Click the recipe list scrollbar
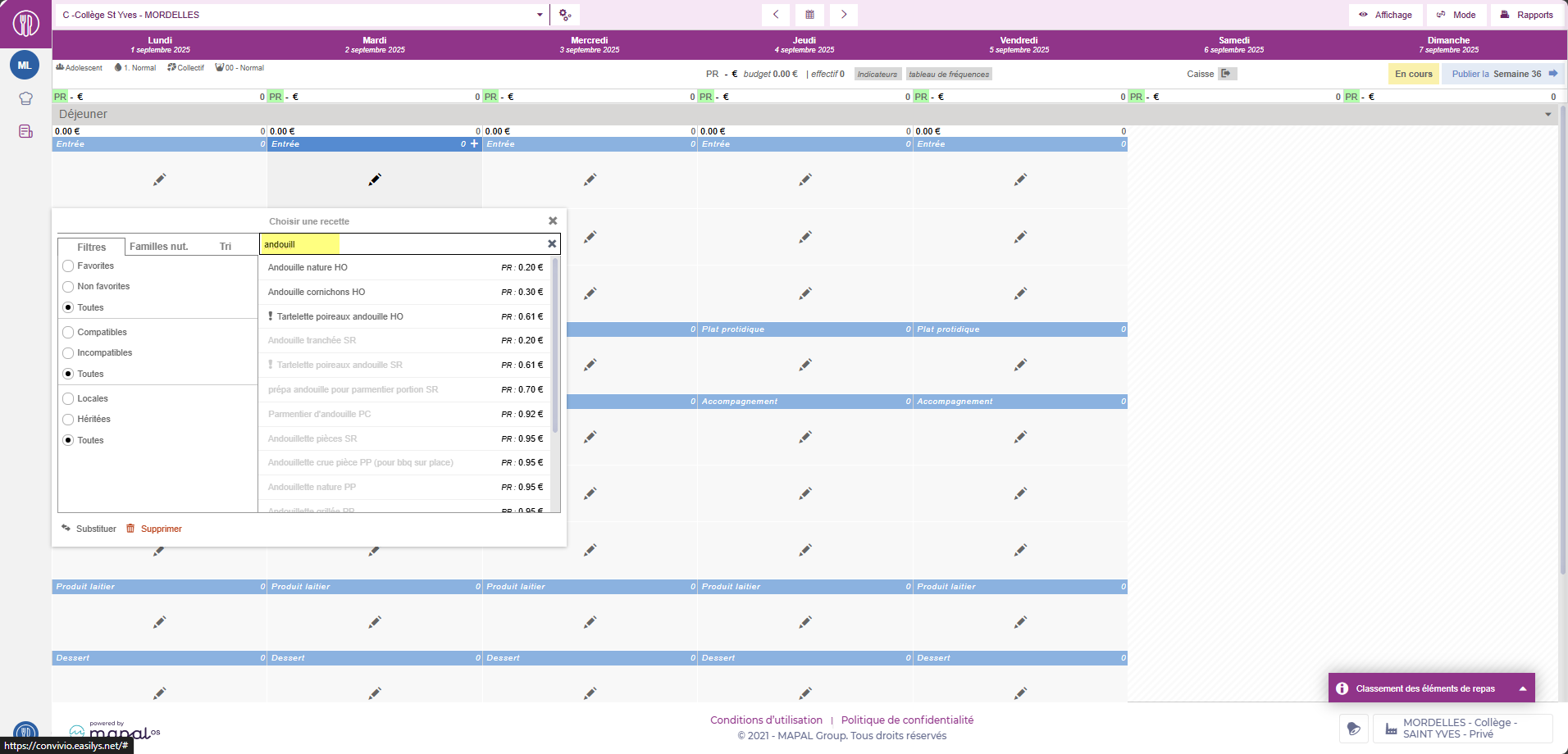 tap(555, 345)
